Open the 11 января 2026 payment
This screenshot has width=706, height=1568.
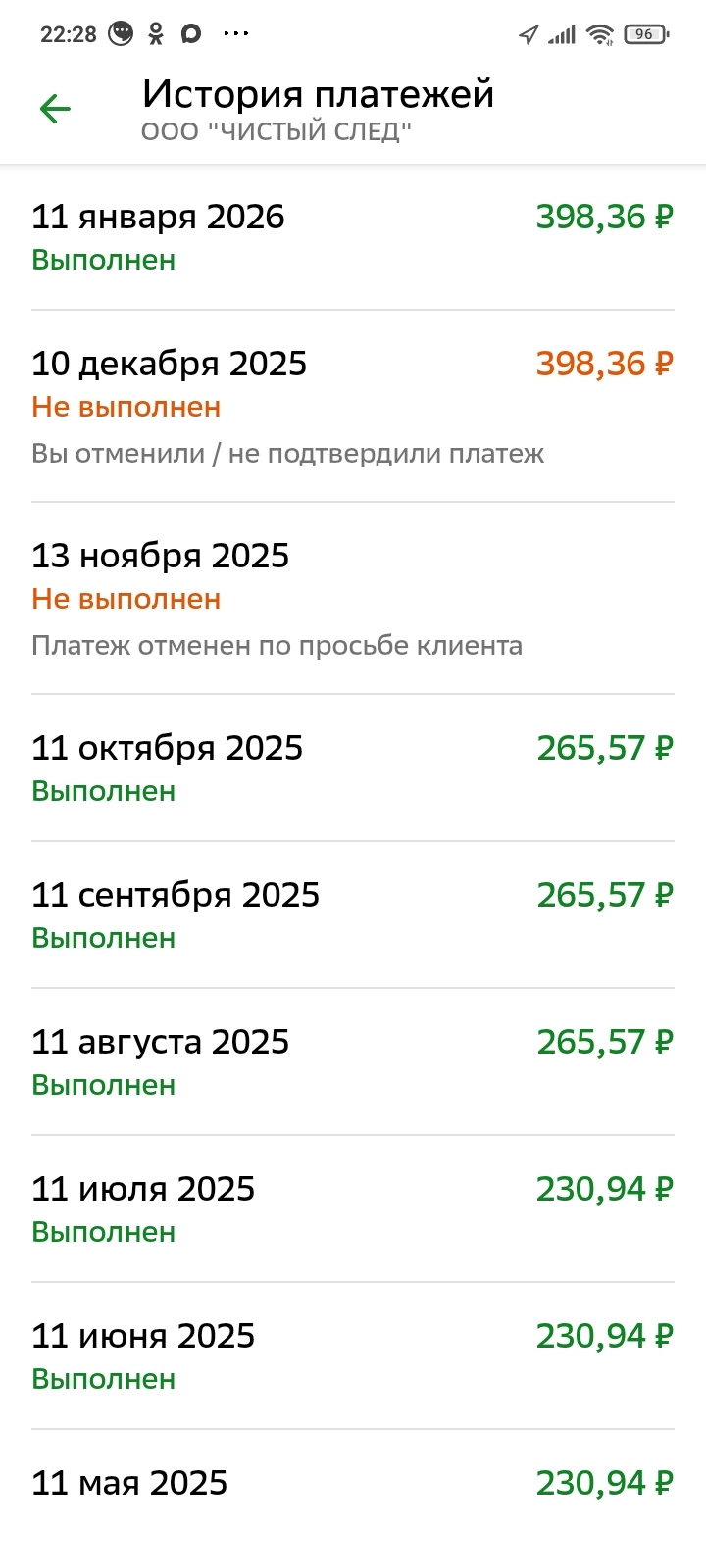(x=353, y=237)
